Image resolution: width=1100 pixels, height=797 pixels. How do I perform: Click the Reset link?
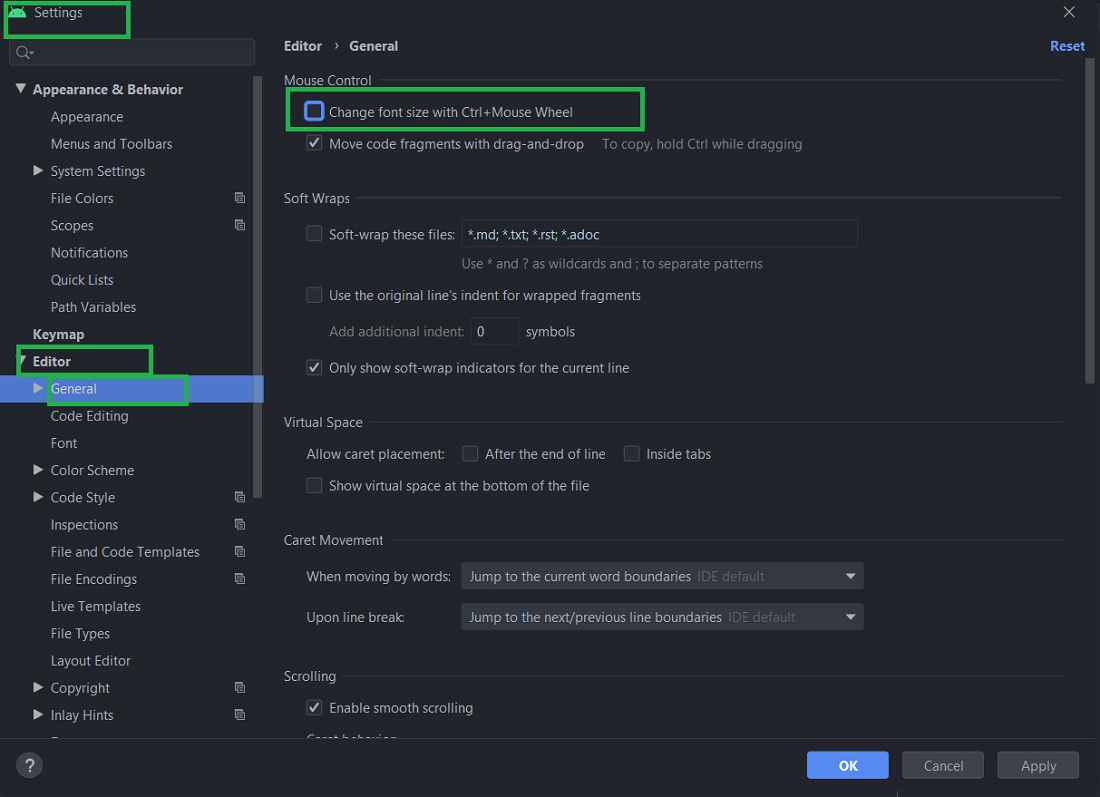coord(1067,46)
